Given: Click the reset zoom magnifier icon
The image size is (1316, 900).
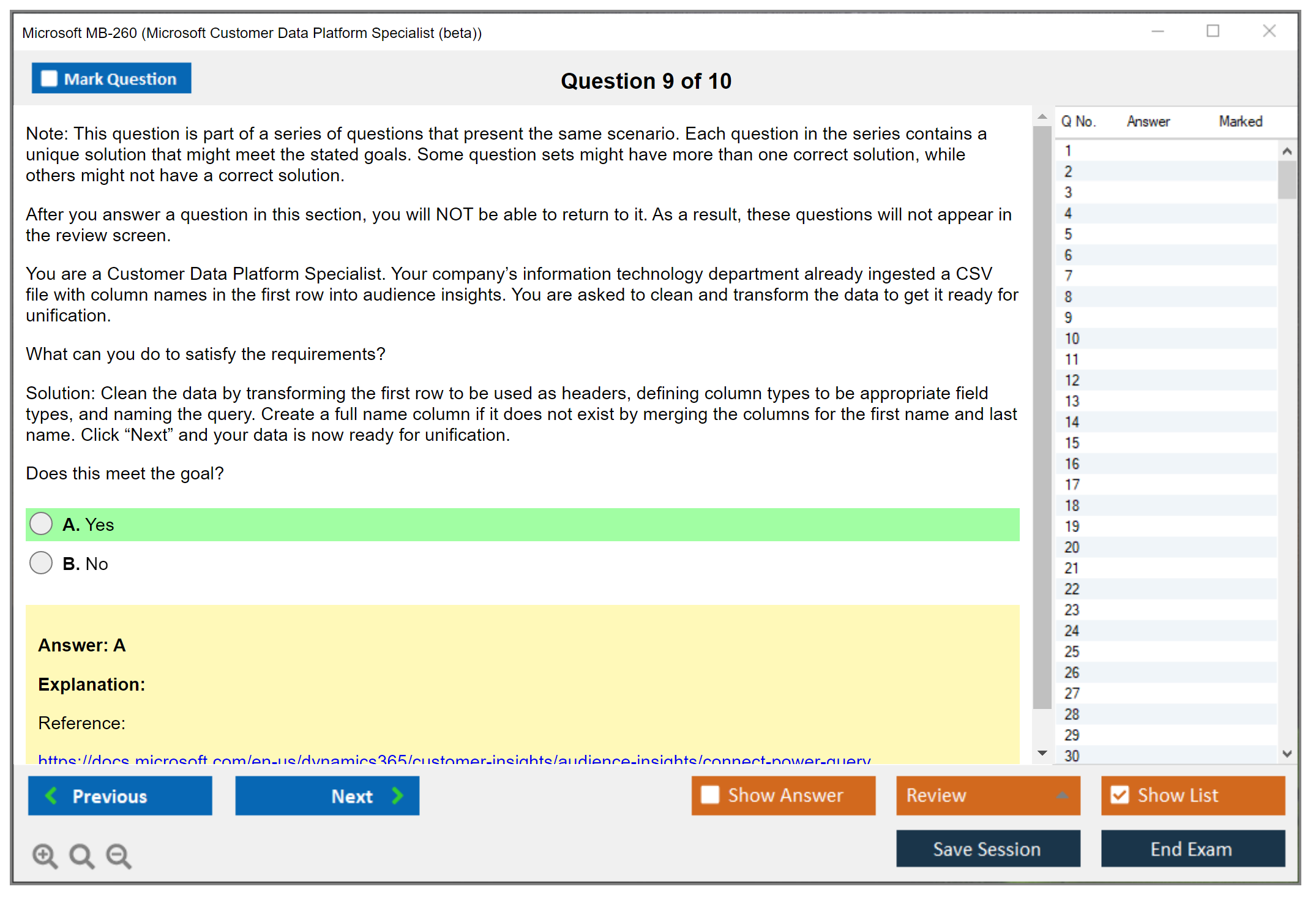Looking at the screenshot, I should click(x=81, y=855).
